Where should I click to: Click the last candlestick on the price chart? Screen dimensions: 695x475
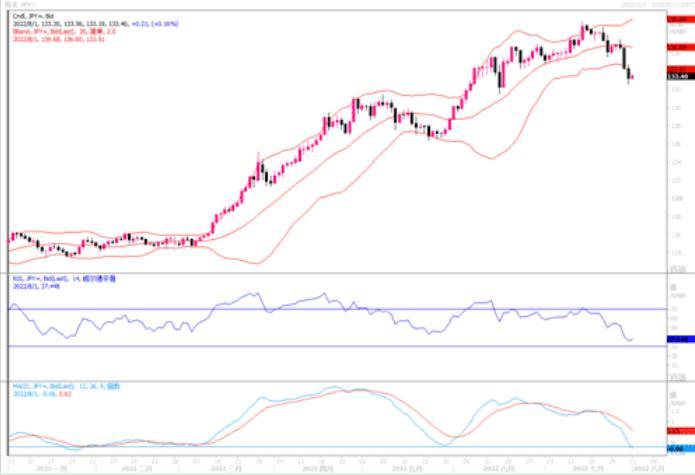coord(632,77)
